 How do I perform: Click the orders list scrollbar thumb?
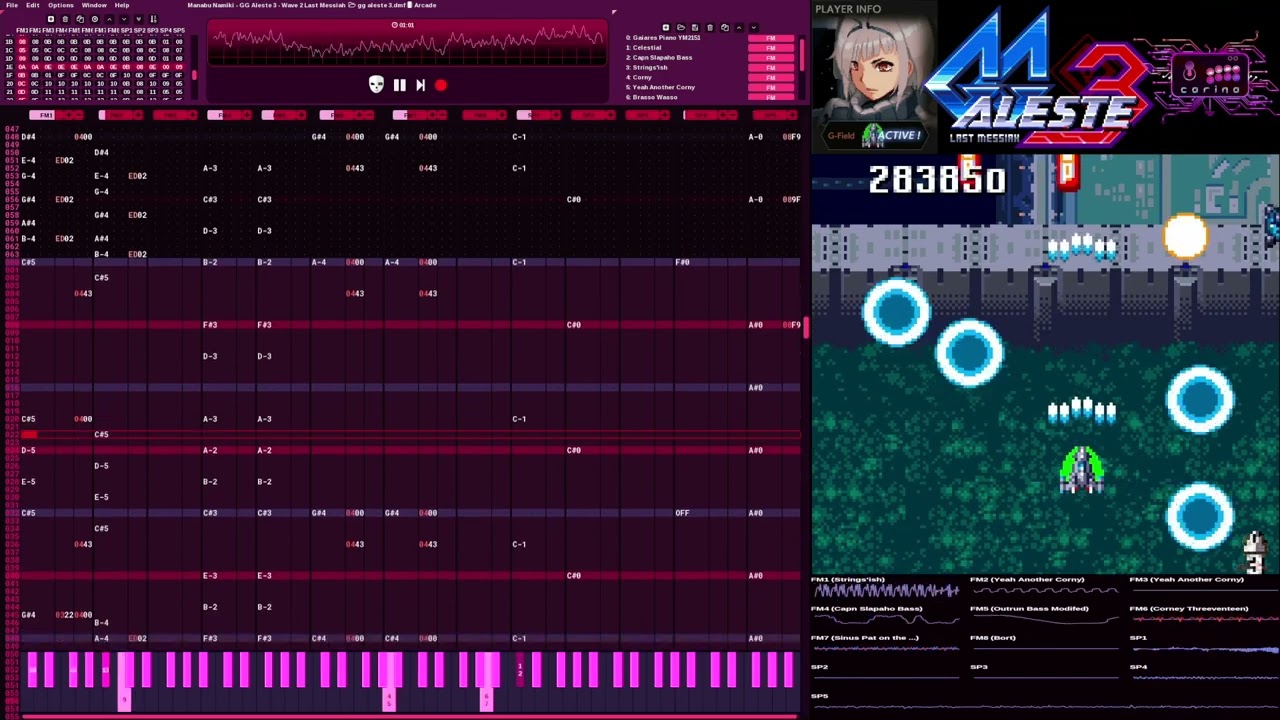click(x=194, y=75)
